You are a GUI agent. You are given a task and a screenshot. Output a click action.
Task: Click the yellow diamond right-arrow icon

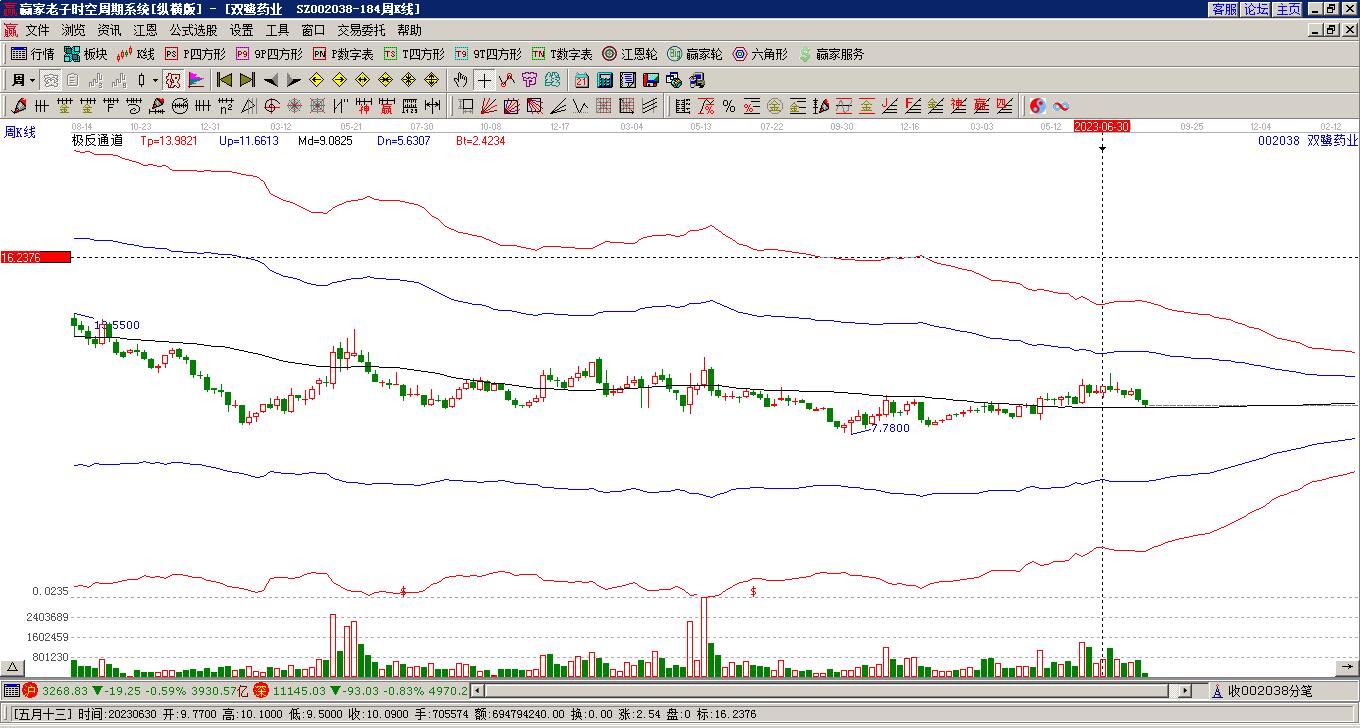(x=340, y=80)
